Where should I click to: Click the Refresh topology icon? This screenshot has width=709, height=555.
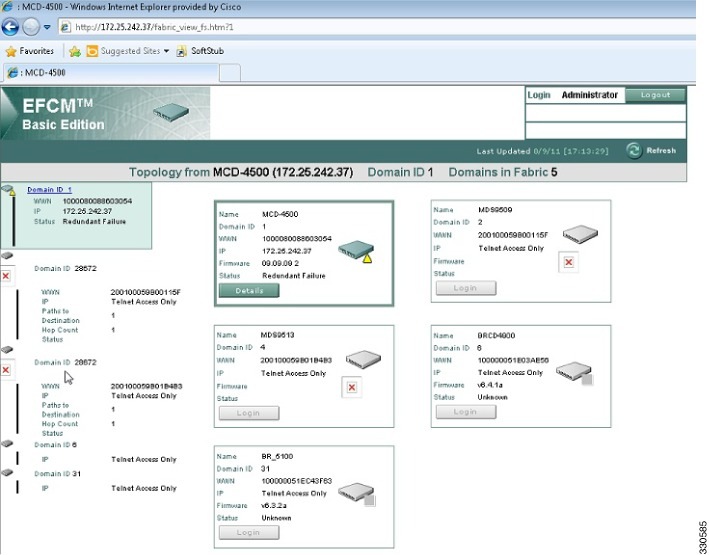tap(634, 151)
